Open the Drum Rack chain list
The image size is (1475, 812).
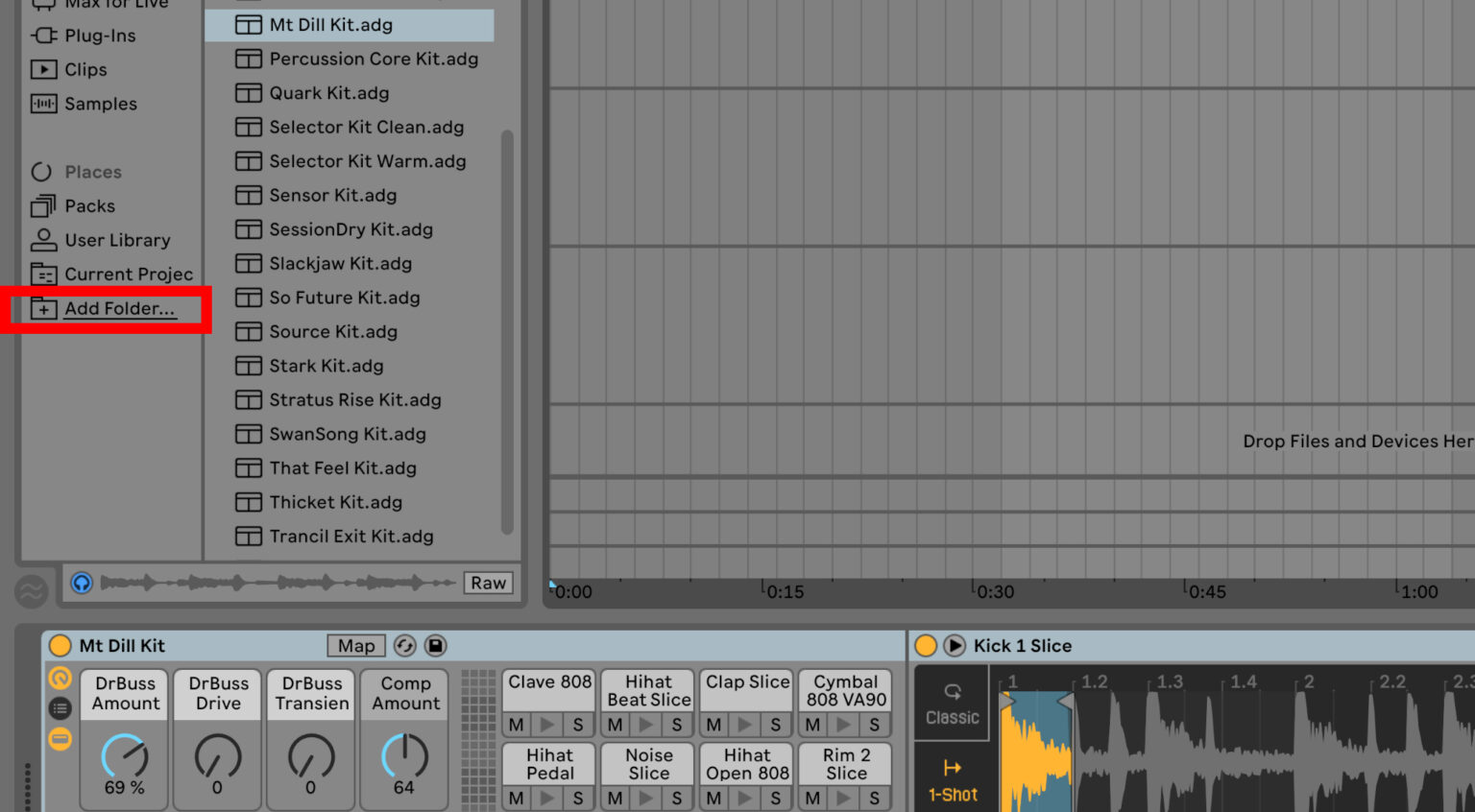click(60, 708)
